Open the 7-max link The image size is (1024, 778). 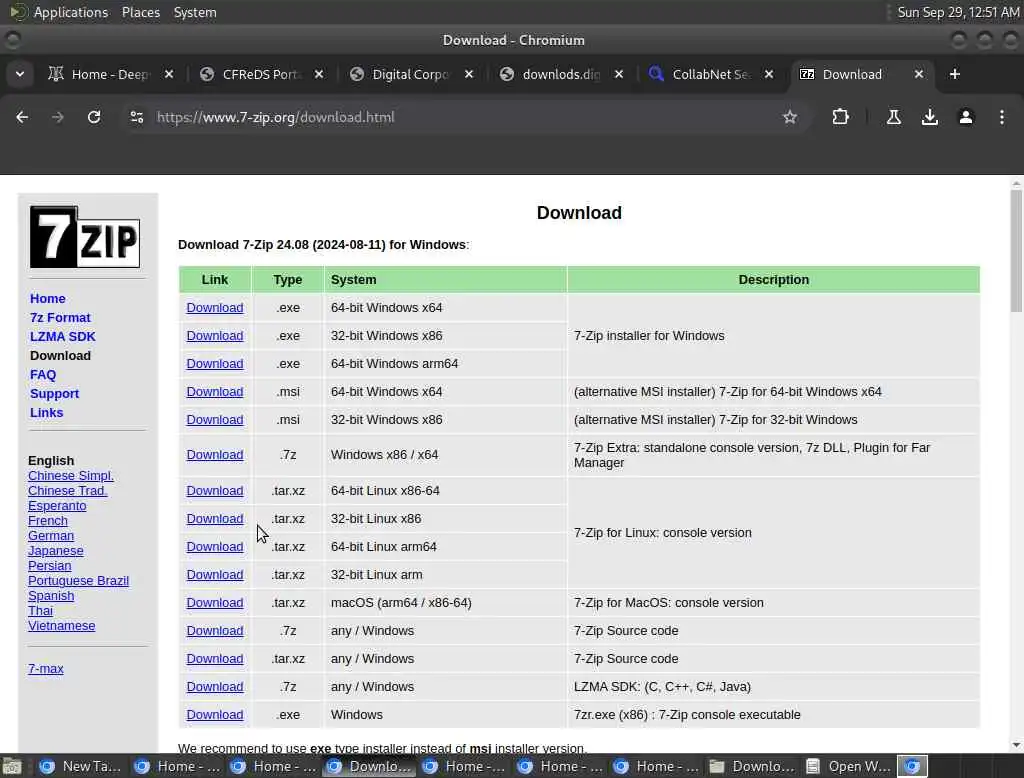click(46, 669)
